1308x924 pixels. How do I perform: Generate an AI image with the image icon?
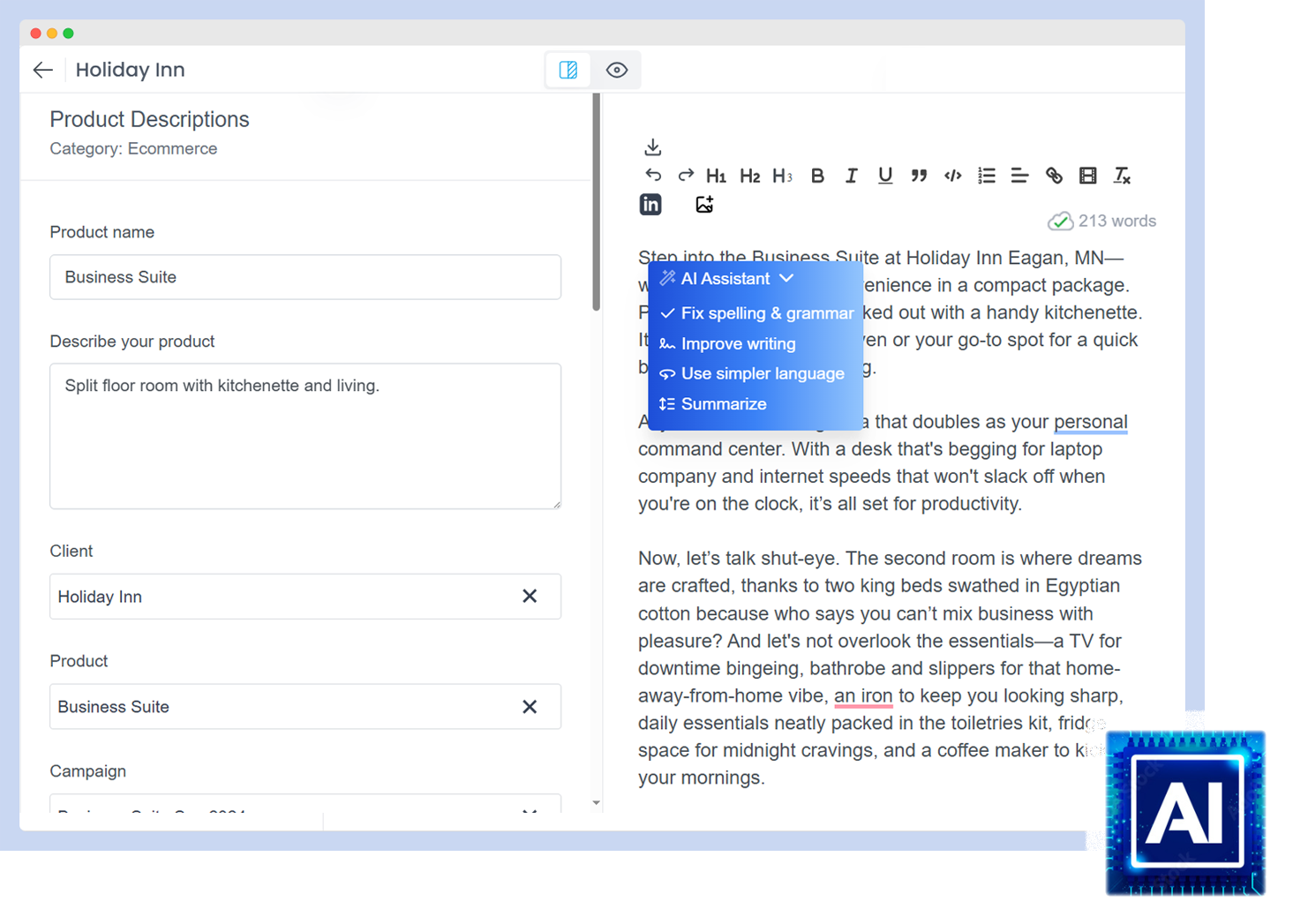pyautogui.click(x=704, y=205)
